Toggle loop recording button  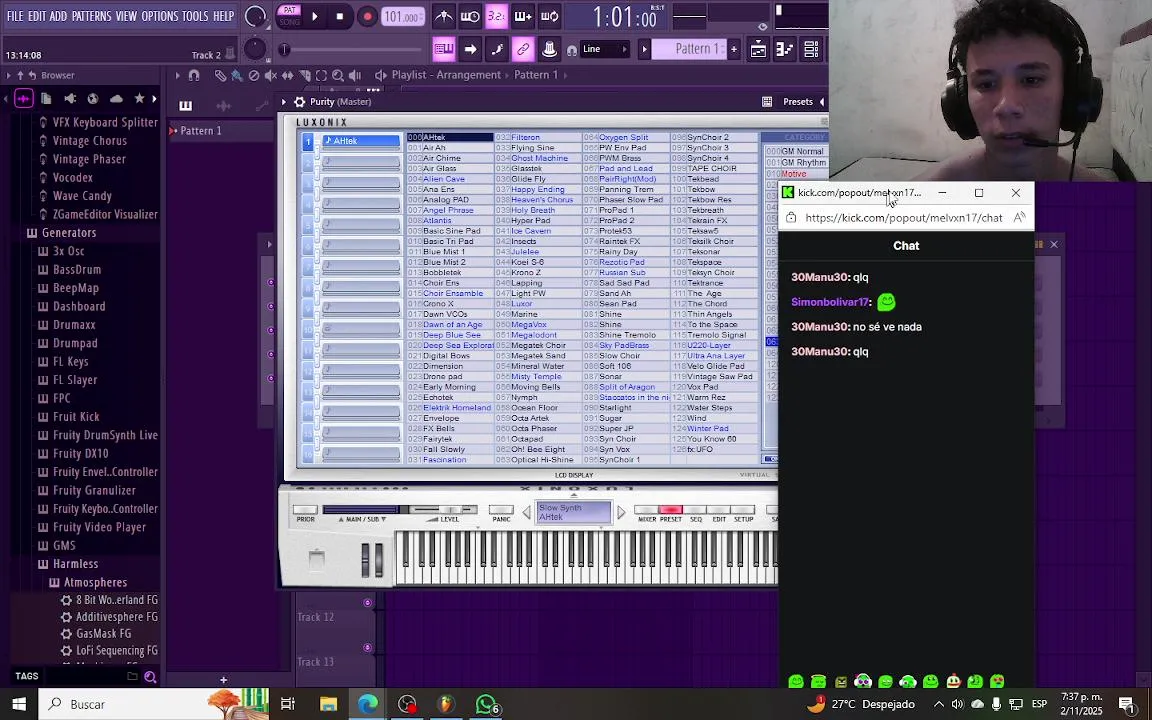(x=549, y=16)
